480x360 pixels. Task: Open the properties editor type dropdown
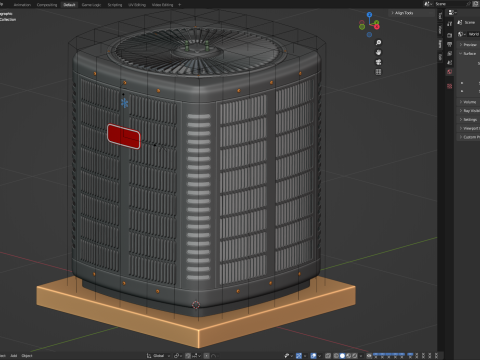click(x=452, y=12)
